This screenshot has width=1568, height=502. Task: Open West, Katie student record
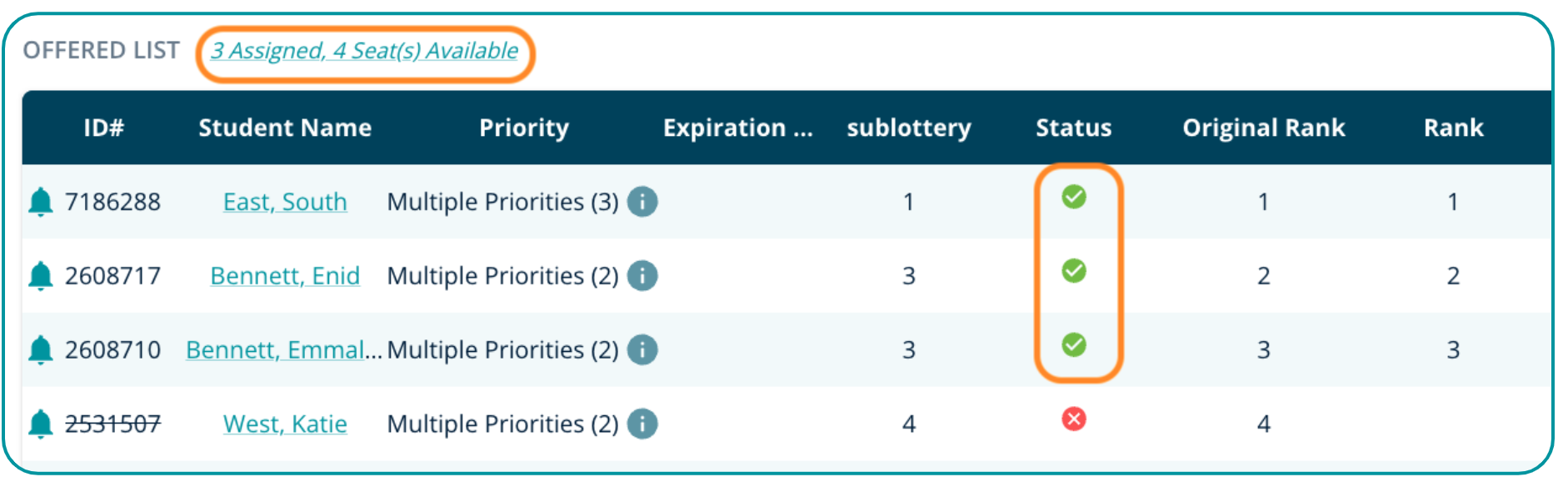(285, 424)
